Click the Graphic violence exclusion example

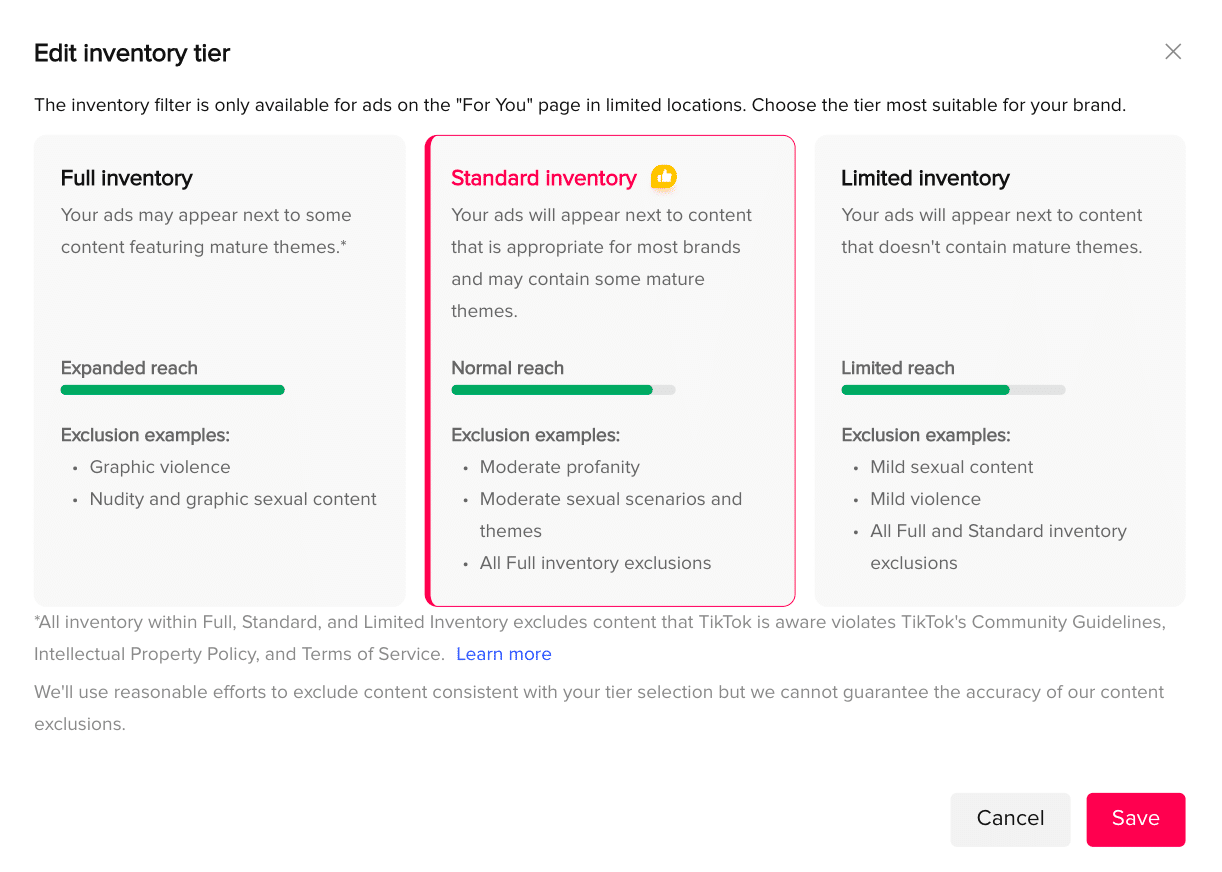tap(160, 467)
